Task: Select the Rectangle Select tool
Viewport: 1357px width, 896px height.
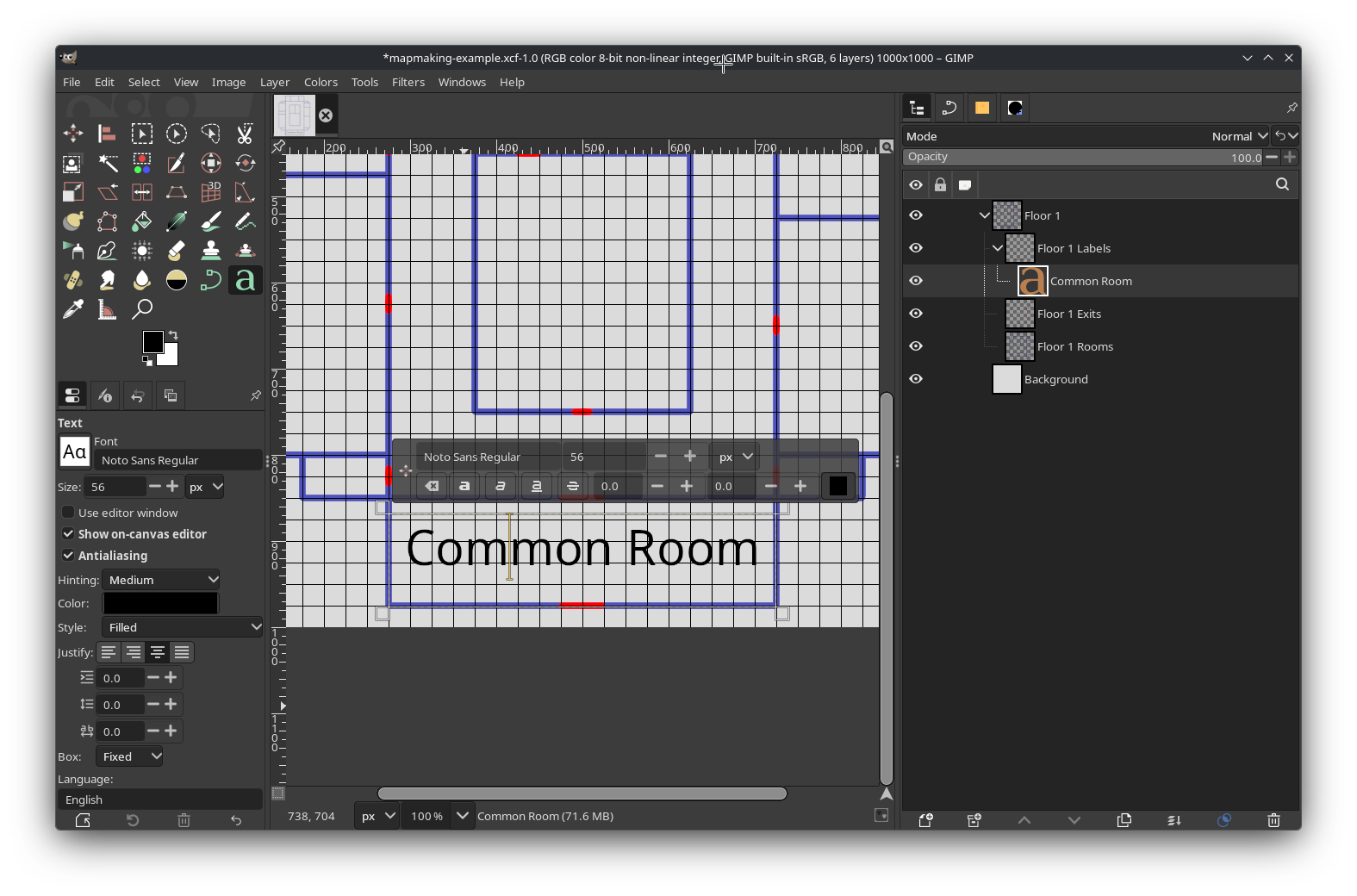Action: click(142, 134)
